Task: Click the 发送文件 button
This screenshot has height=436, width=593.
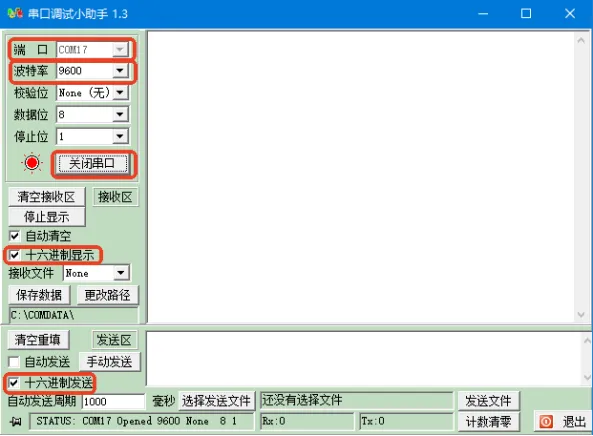Action: tap(489, 401)
